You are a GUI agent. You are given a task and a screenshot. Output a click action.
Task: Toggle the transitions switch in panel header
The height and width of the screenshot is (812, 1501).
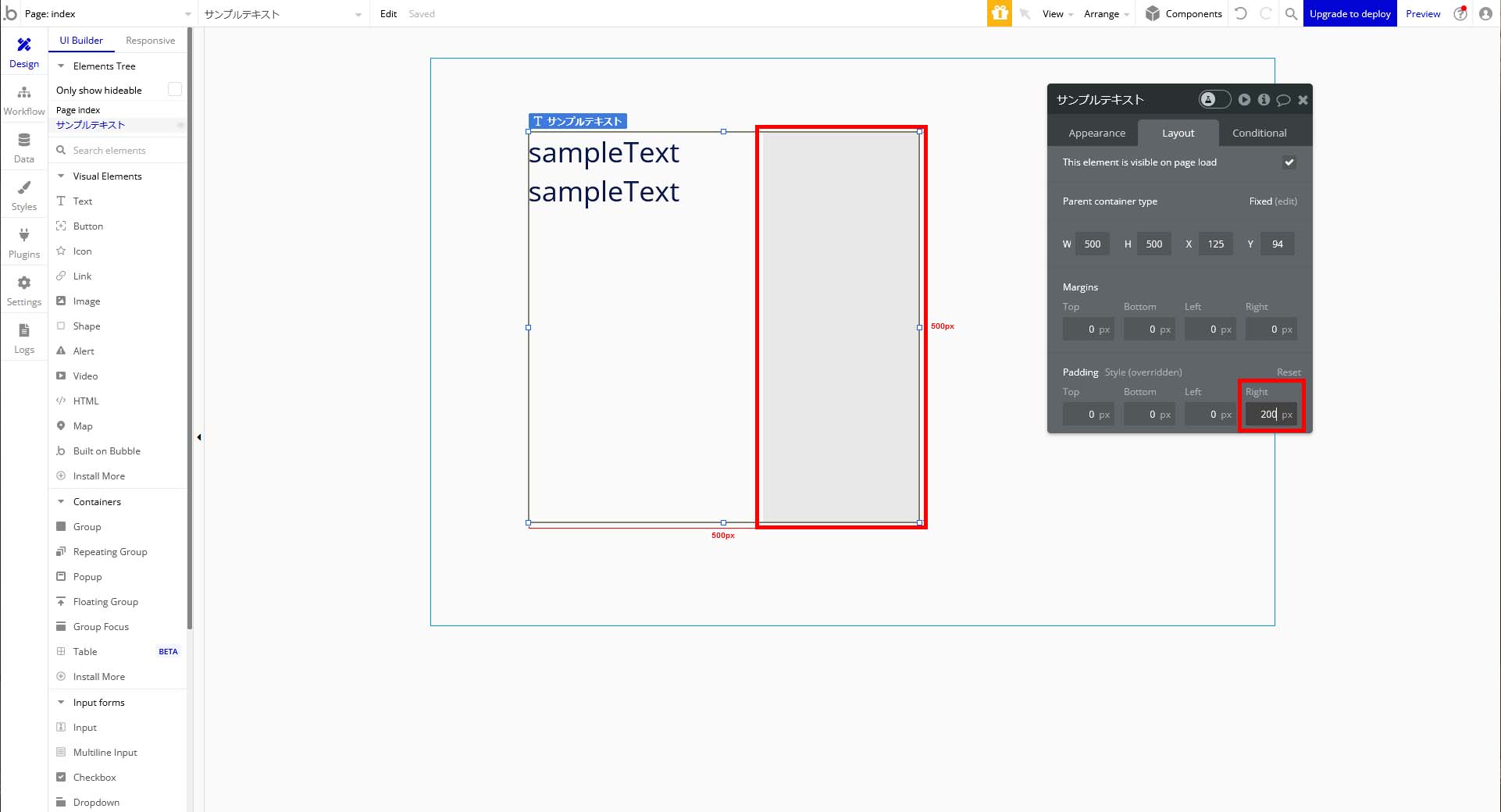pos(1214,99)
